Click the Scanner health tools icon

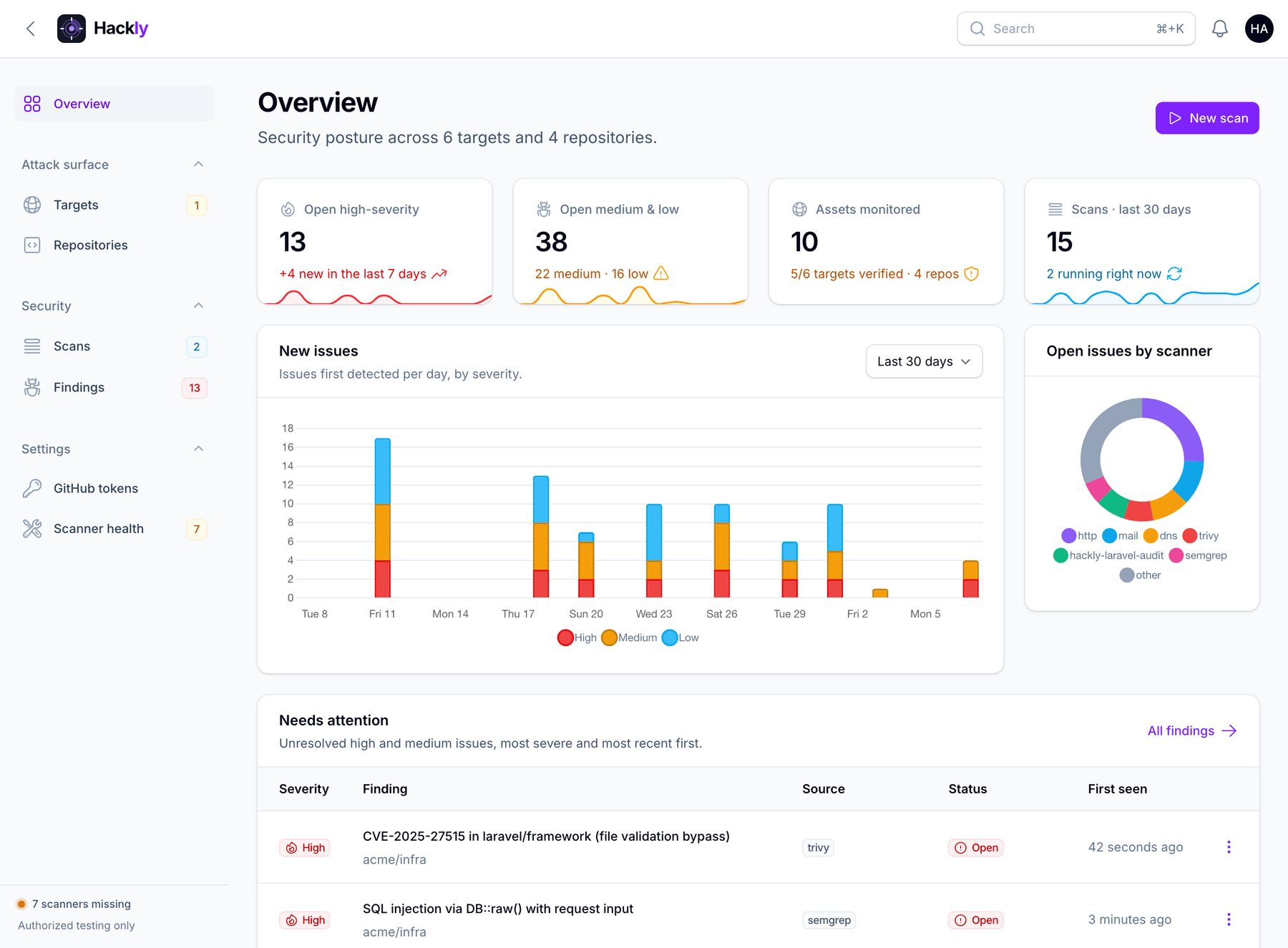[32, 529]
